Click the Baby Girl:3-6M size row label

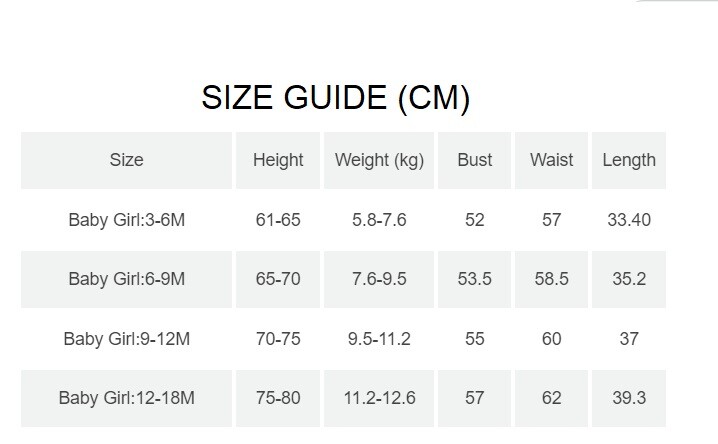127,220
